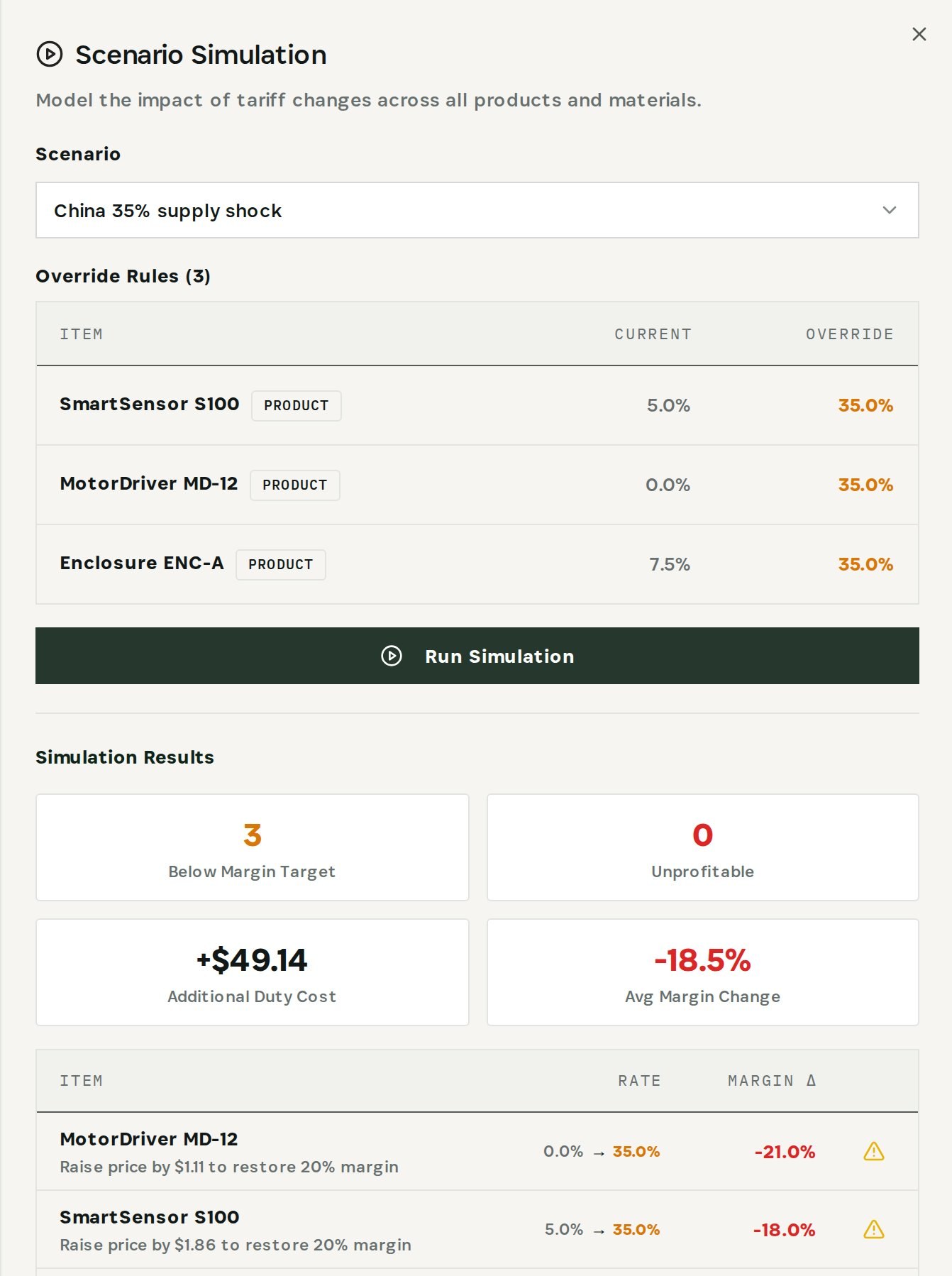
Task: Click the Unprofitable count card
Action: coord(703,847)
